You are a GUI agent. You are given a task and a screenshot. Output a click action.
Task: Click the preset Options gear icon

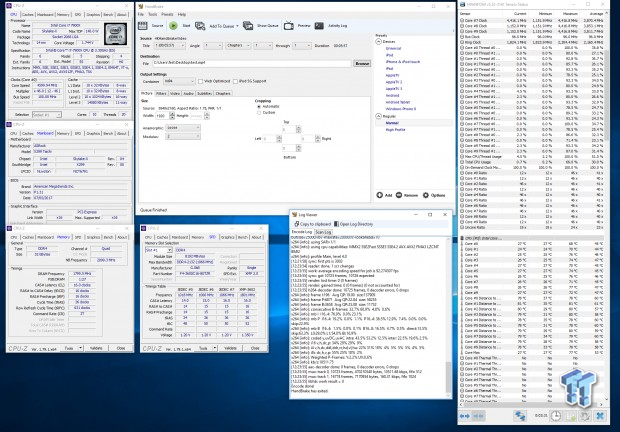[x=426, y=195]
